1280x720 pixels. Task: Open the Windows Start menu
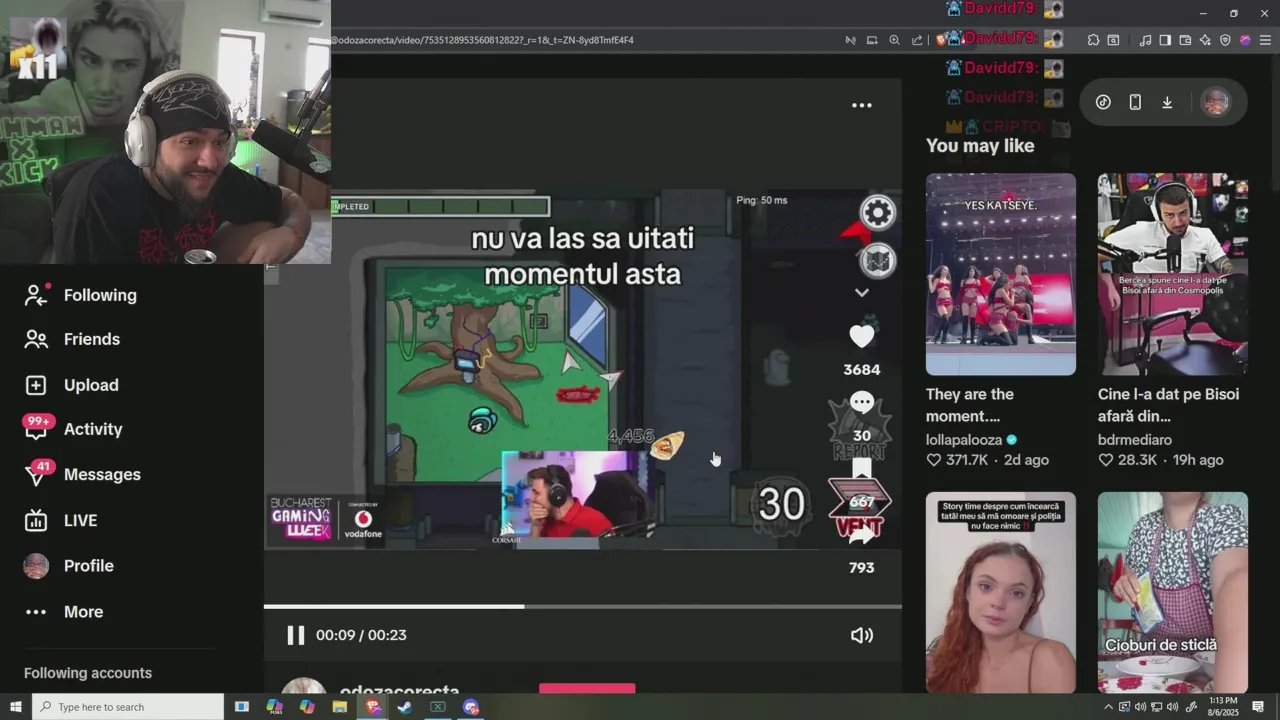click(x=16, y=707)
